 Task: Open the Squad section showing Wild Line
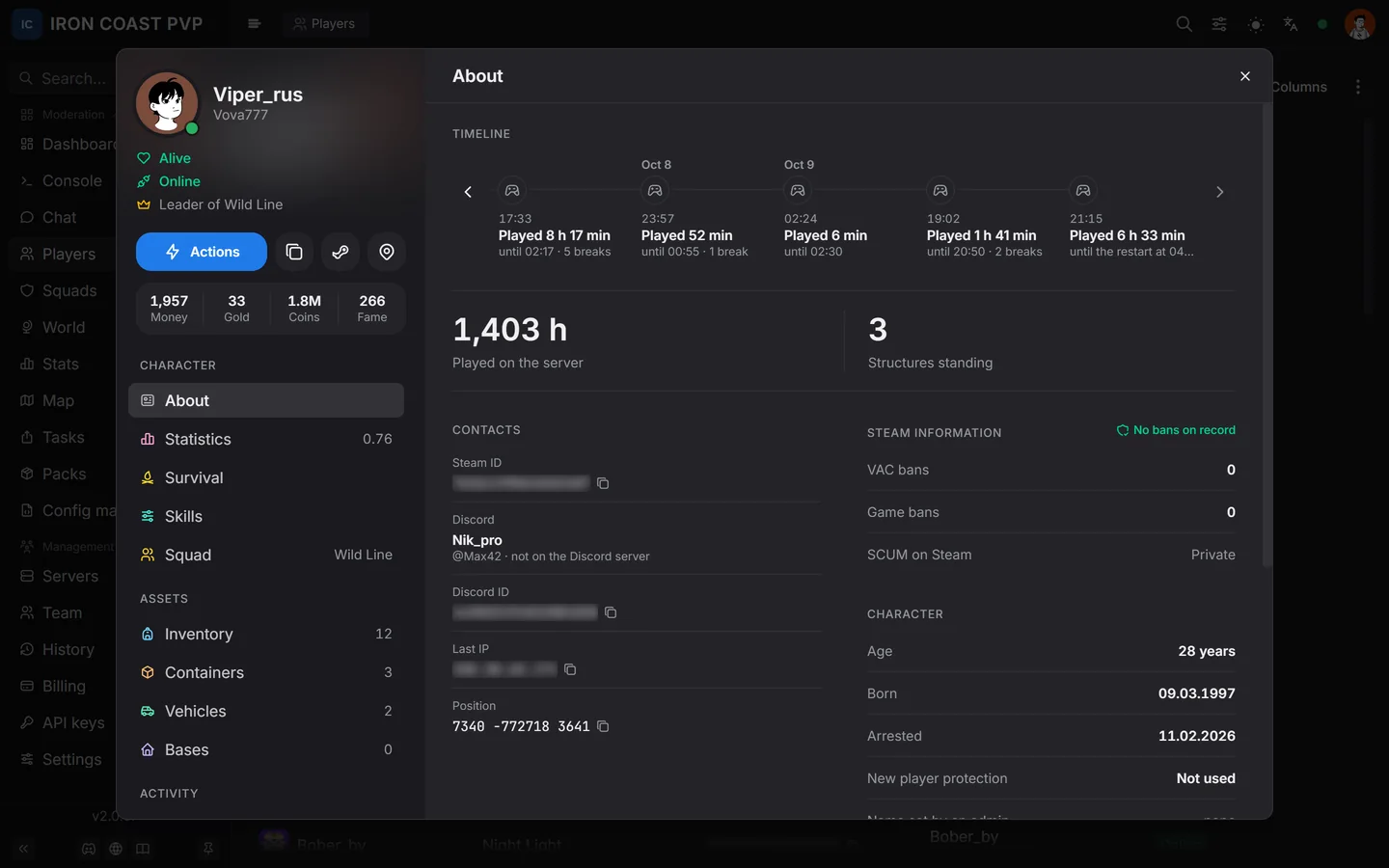coord(266,555)
